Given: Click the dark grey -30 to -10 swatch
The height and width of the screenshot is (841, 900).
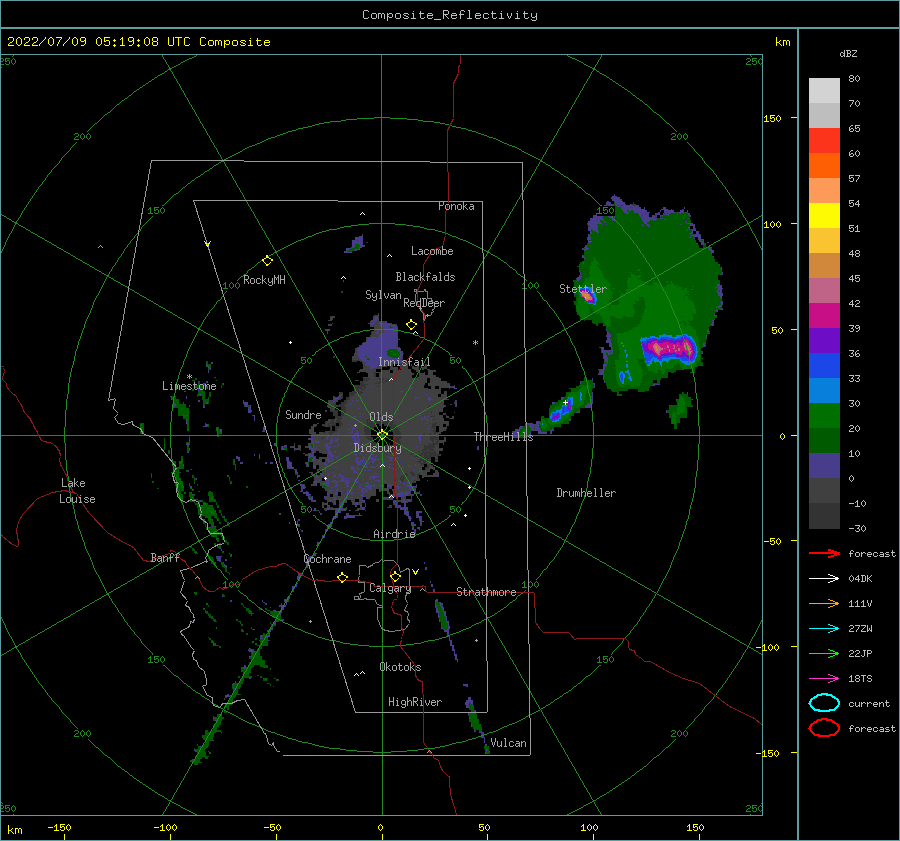Looking at the screenshot, I should click(x=824, y=516).
